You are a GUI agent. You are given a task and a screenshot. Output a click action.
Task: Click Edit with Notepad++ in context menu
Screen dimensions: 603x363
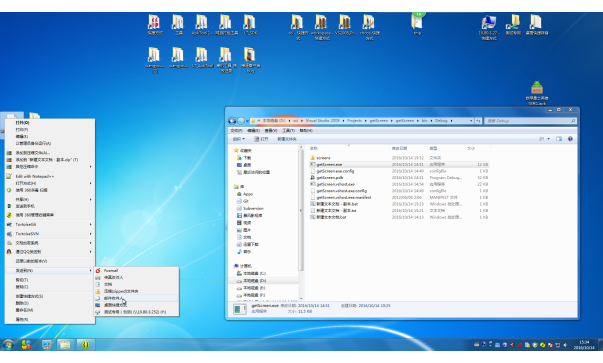click(x=35, y=176)
